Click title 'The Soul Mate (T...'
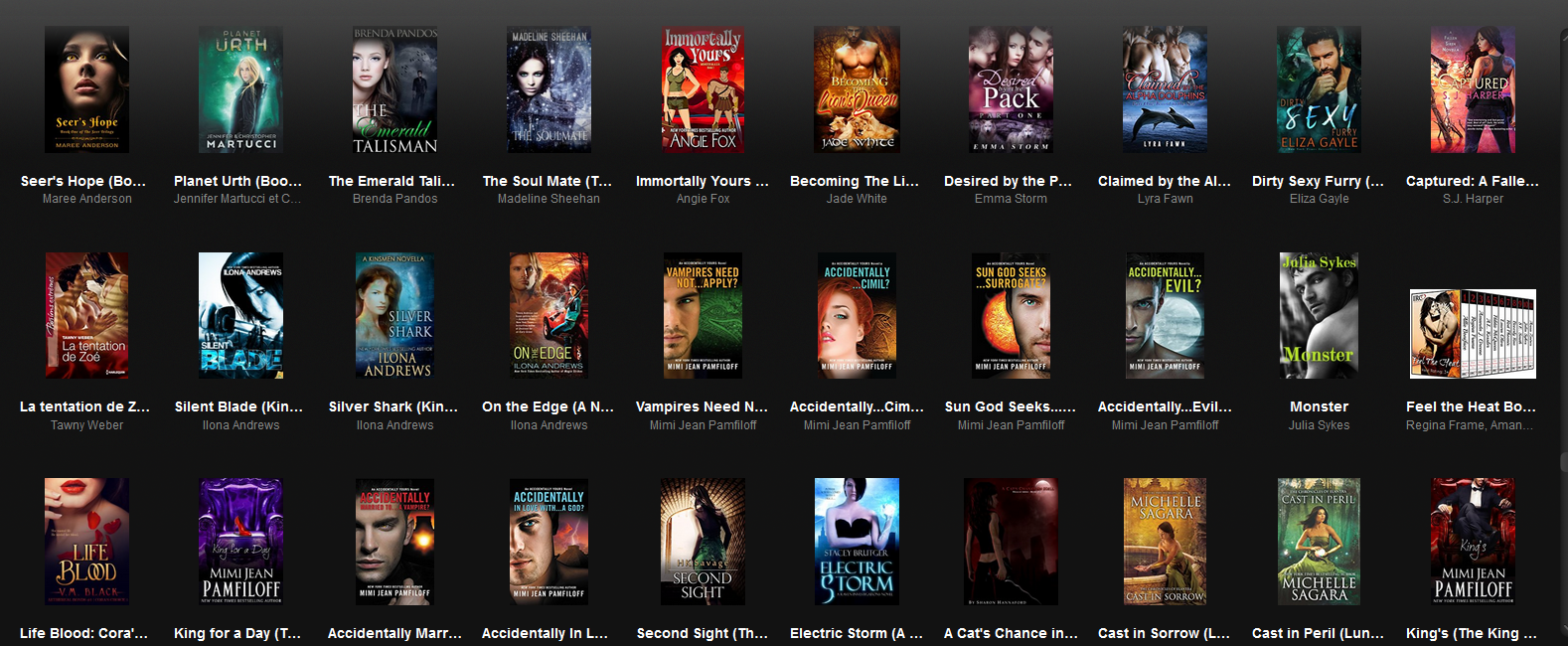 pos(548,181)
